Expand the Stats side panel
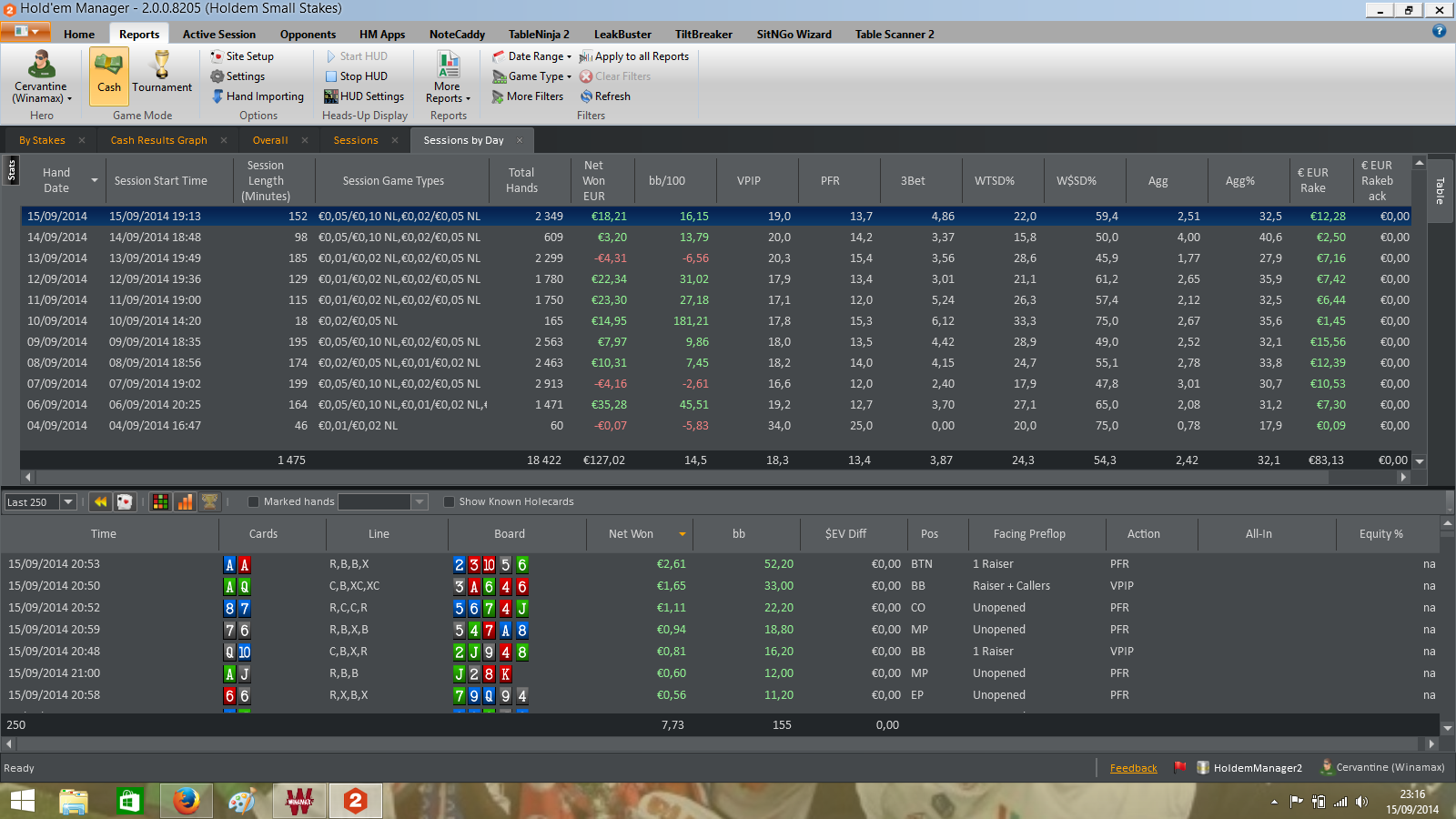The width and height of the screenshot is (1456, 819). pos(11,169)
